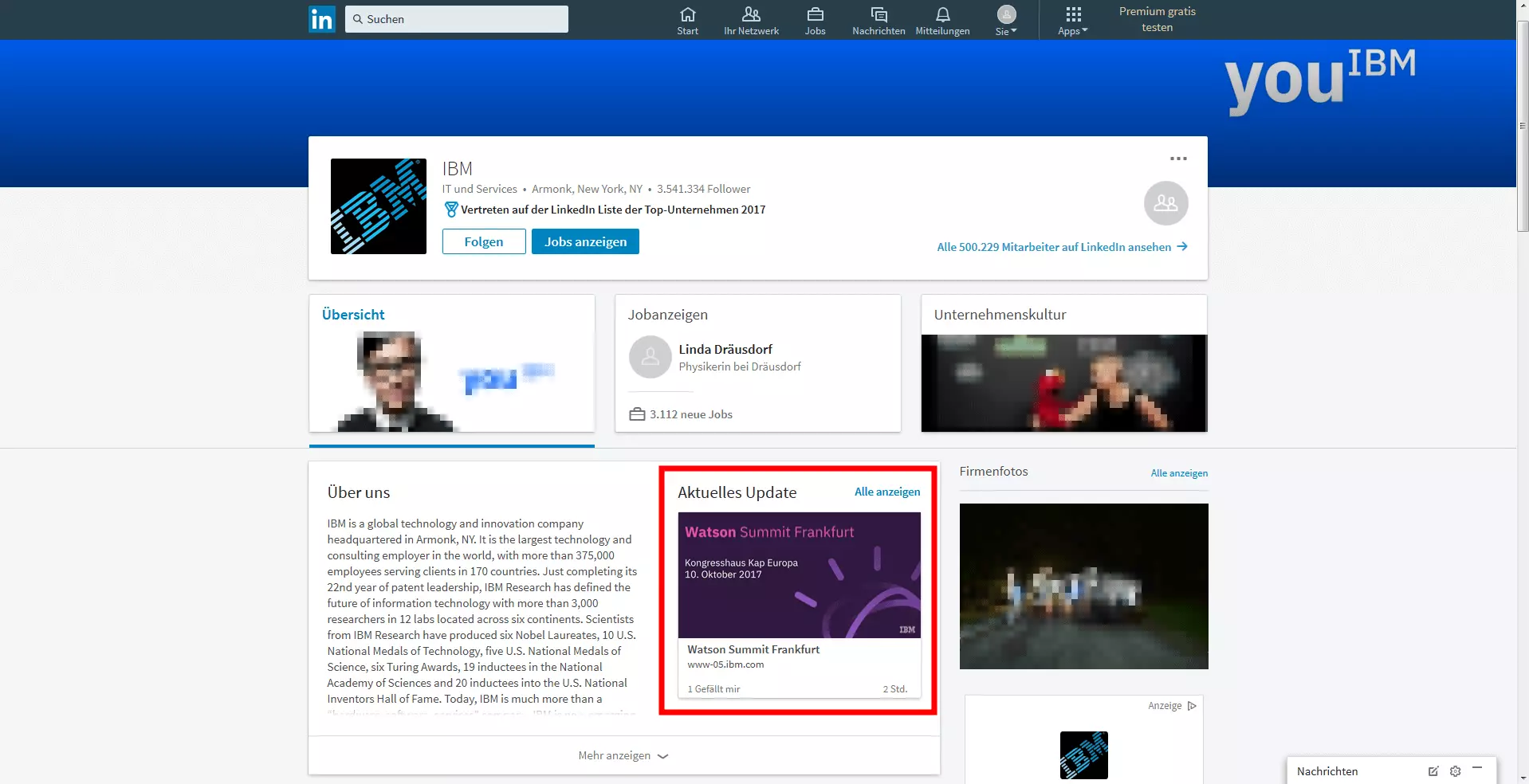This screenshot has height=784, width=1529.
Task: Click Alle anzeigen beside Firmenfotos
Action: (1179, 473)
